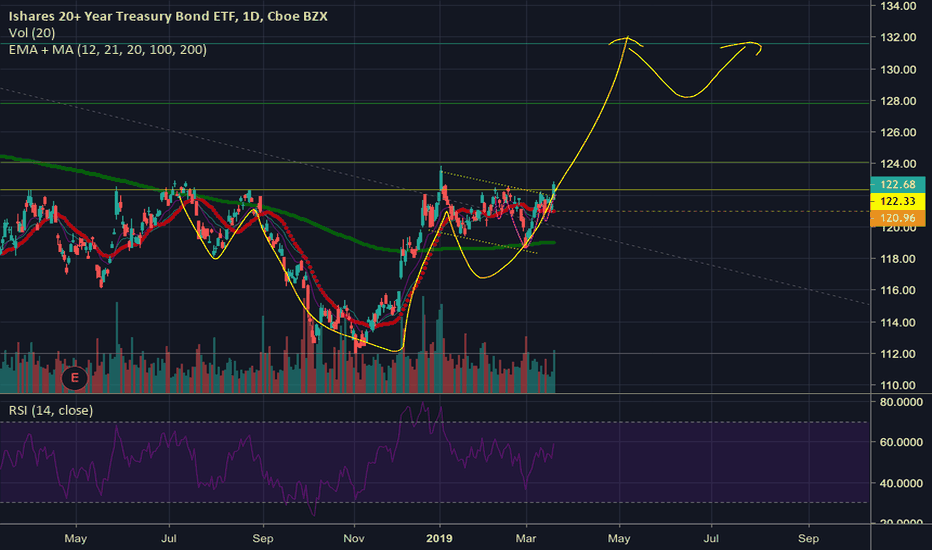Click the 126.00 price axis value

[x=898, y=133]
